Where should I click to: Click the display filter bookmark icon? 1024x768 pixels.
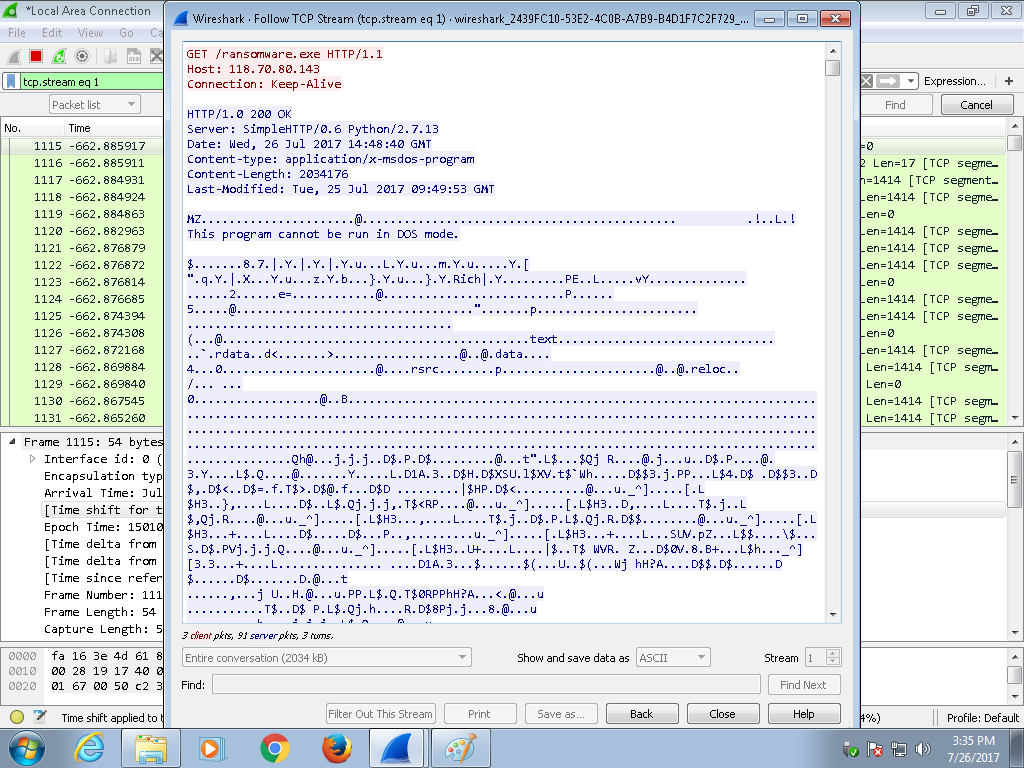(11, 82)
